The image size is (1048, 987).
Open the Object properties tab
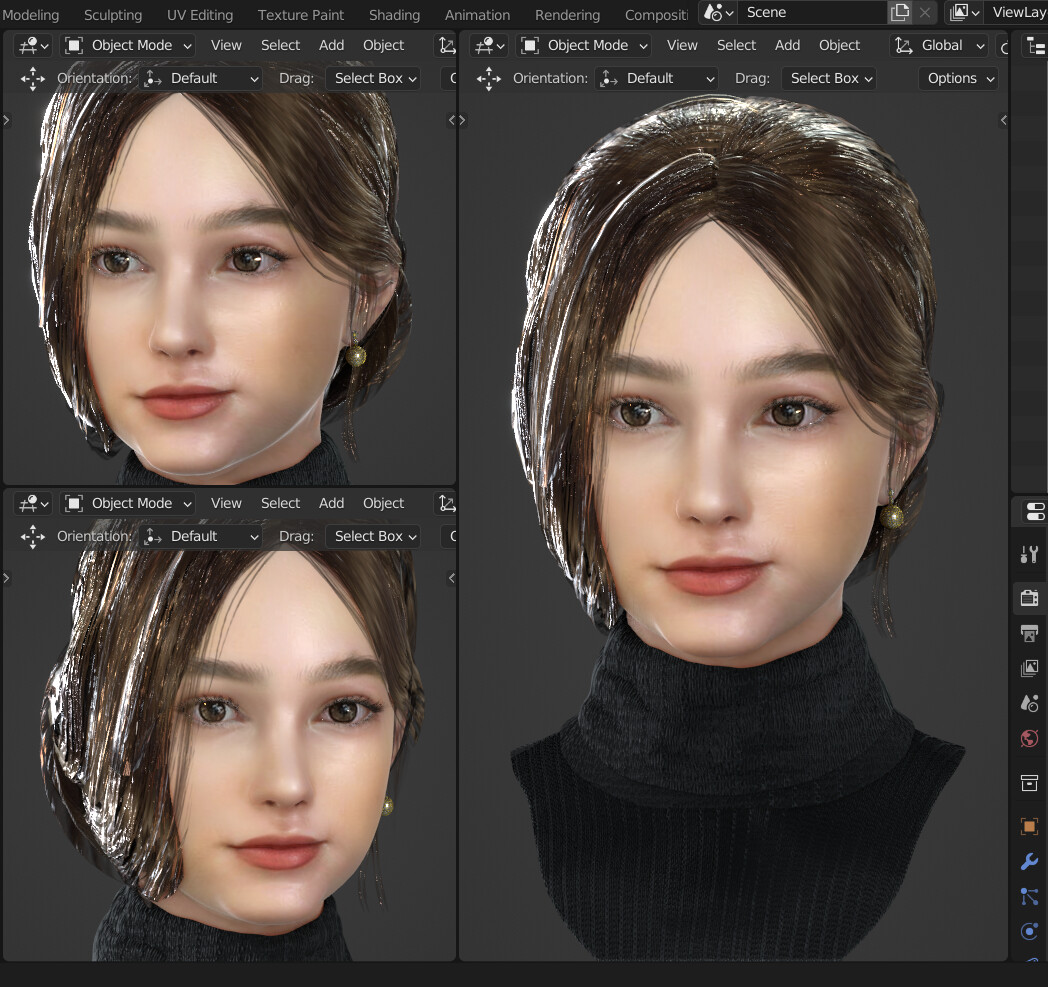(1030, 825)
